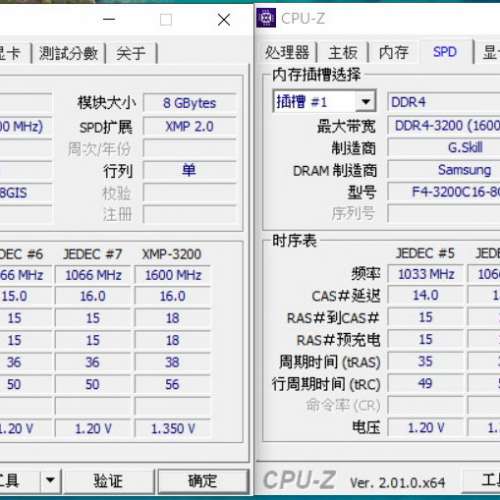Click the CPU-Z logo icon in right window title

(266, 18)
